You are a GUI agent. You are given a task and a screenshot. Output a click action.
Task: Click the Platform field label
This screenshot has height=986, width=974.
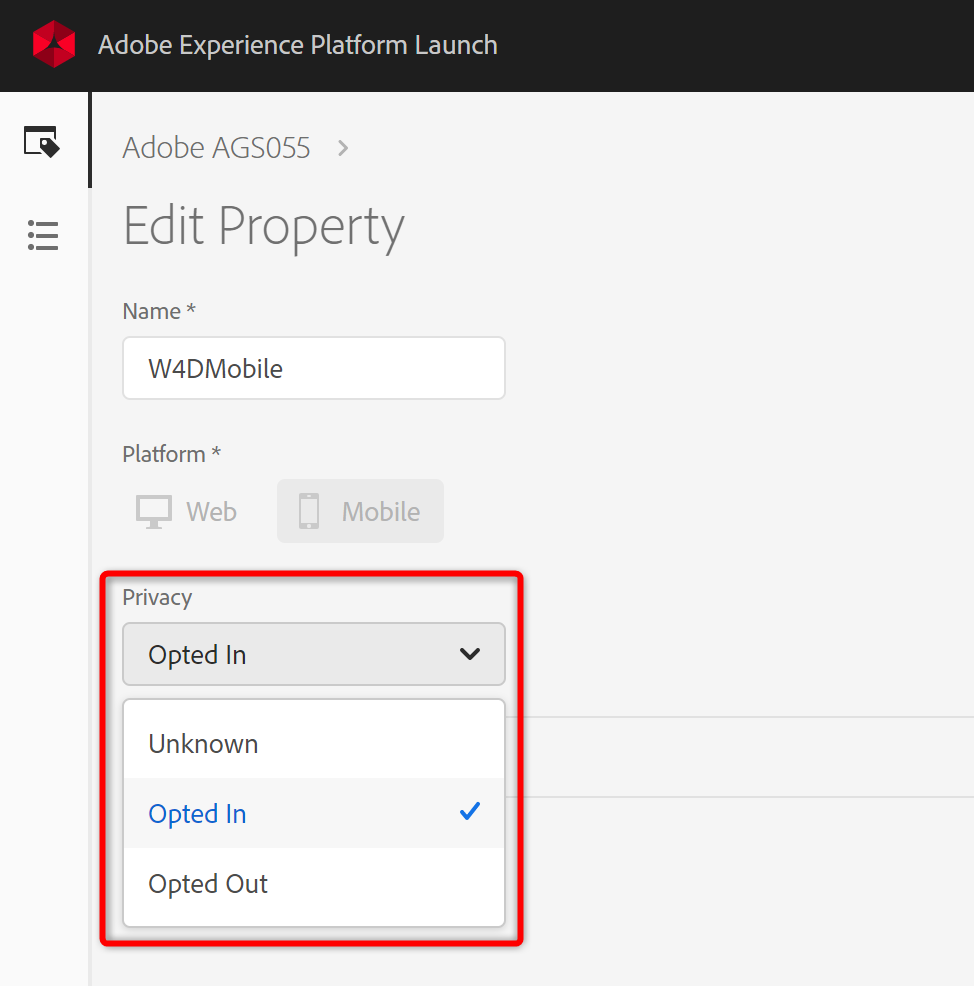click(x=171, y=454)
